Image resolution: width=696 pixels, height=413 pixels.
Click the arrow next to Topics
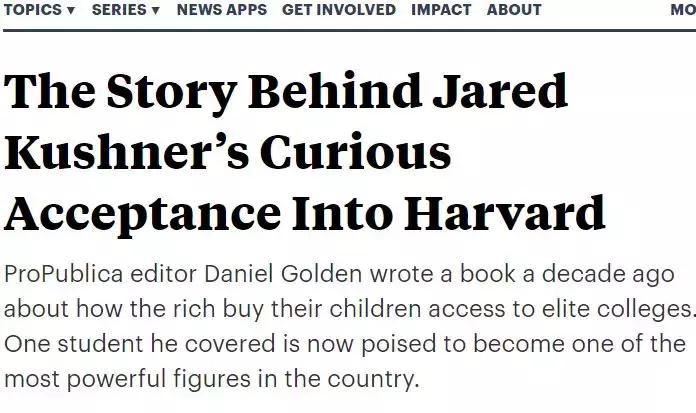click(x=73, y=11)
